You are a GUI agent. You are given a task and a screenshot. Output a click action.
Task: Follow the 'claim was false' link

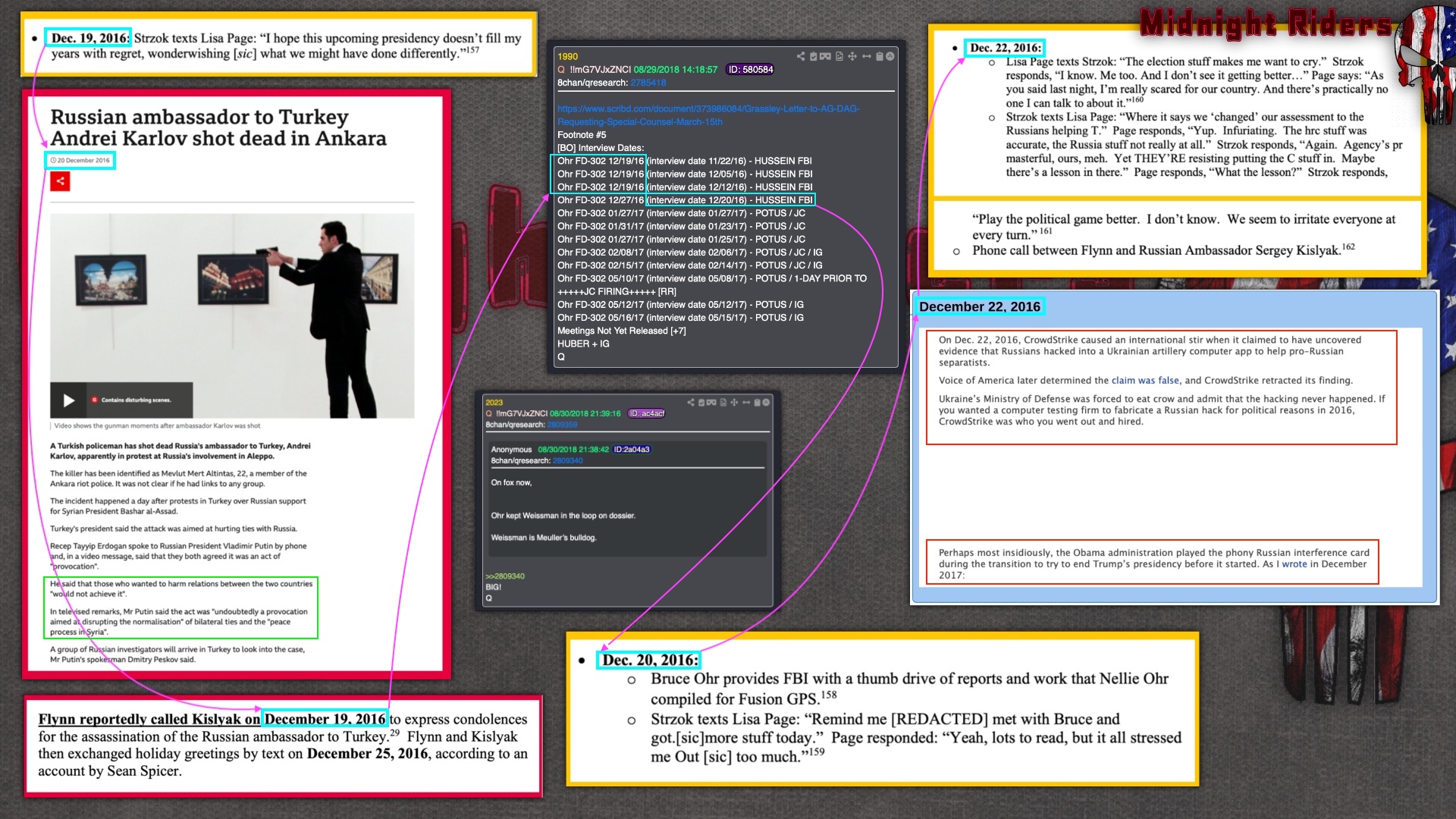coord(1145,381)
